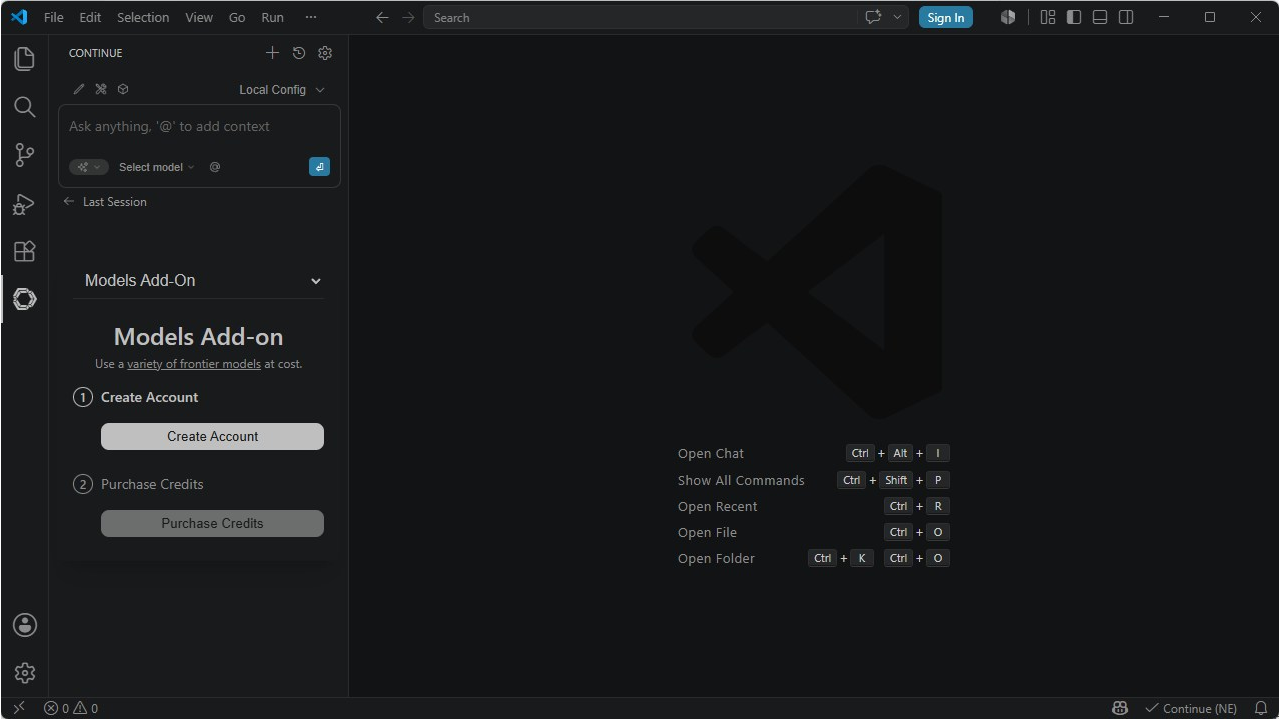Open the remote window indicator in status bar
This screenshot has width=1280, height=720.
point(18,708)
